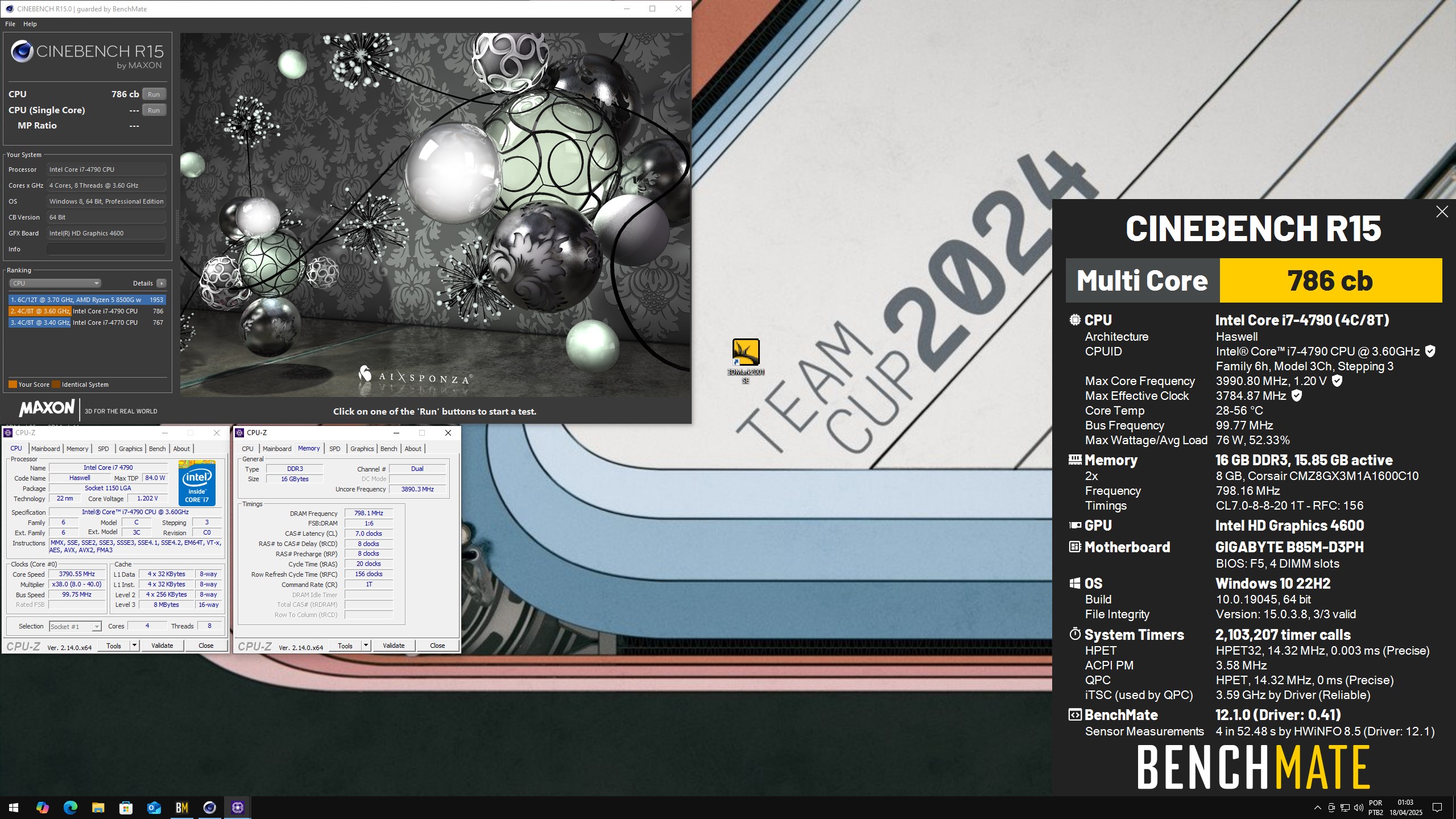
Task: Open the notification center icon
Action: 1437,808
